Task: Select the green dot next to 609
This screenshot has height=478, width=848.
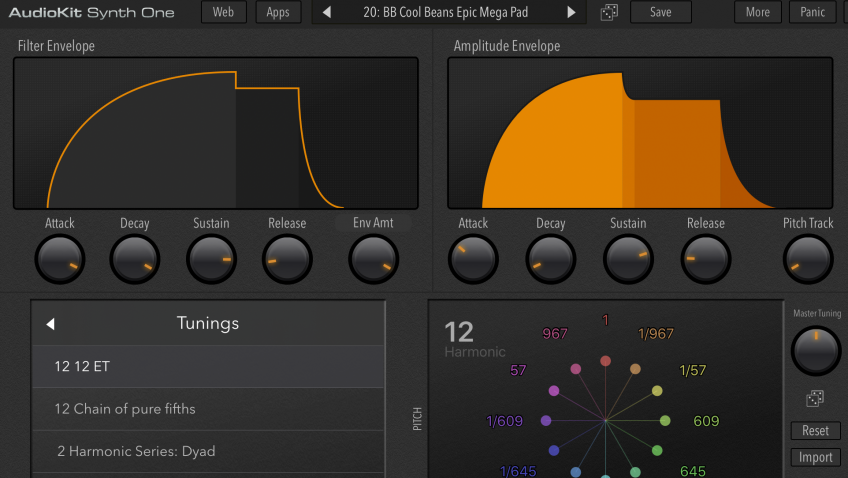Action: coord(665,421)
